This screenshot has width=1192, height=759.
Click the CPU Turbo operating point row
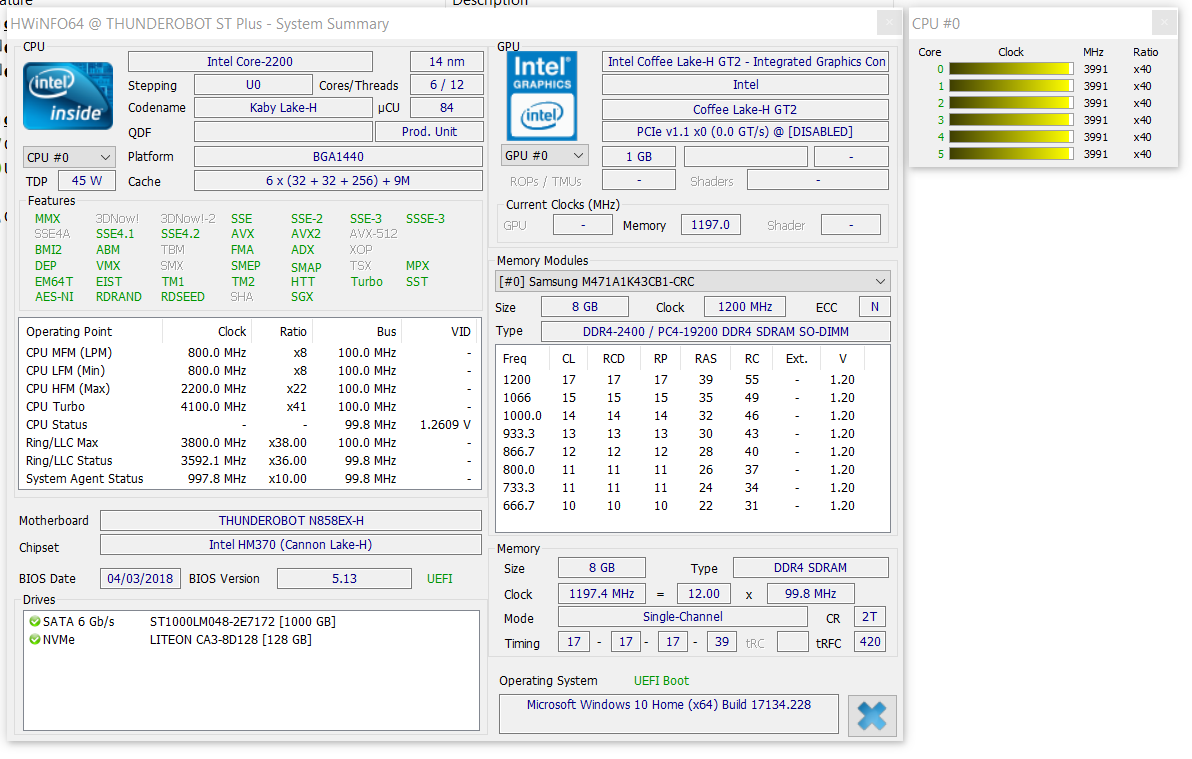[x=249, y=407]
